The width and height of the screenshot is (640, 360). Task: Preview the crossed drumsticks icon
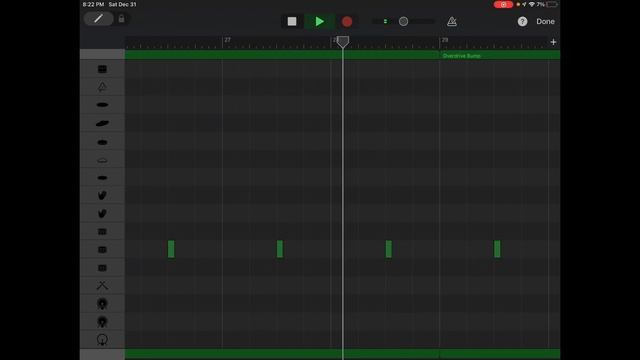(102, 285)
